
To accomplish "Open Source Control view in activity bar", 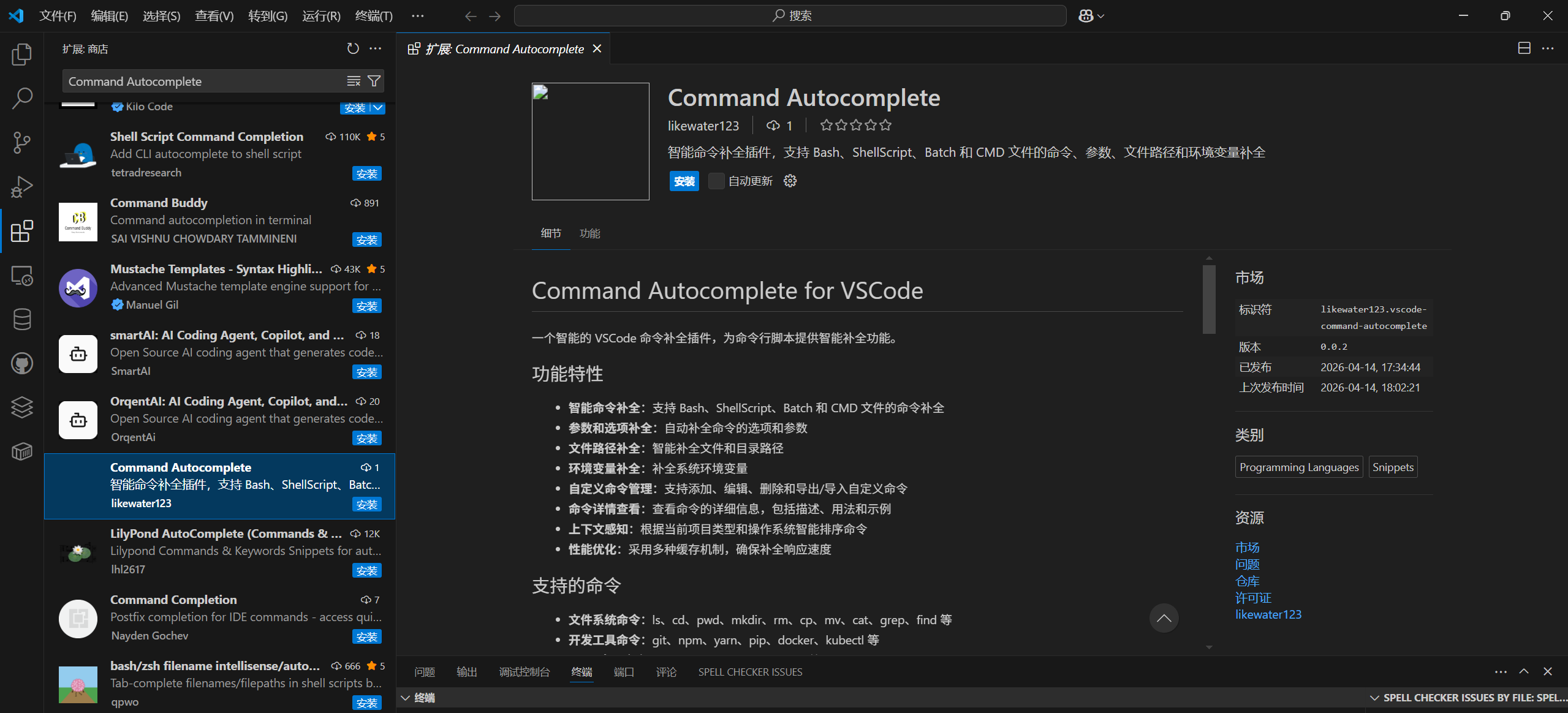I will (22, 142).
